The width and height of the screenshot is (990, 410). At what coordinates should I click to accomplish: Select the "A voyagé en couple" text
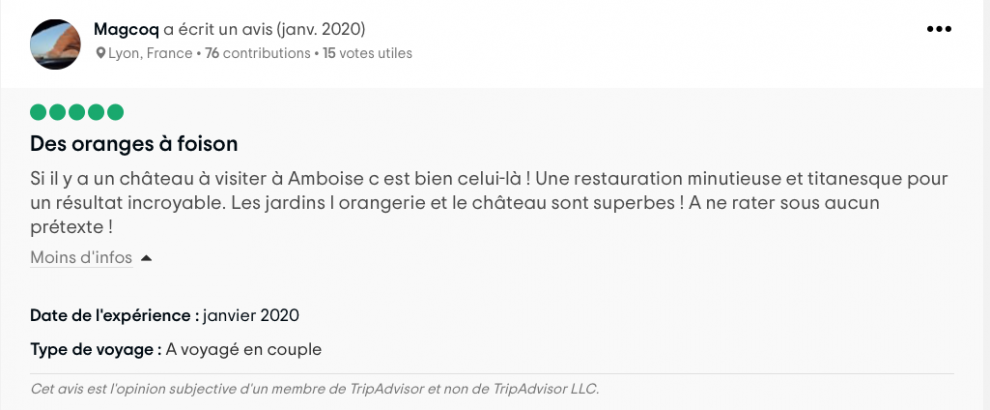coord(244,349)
